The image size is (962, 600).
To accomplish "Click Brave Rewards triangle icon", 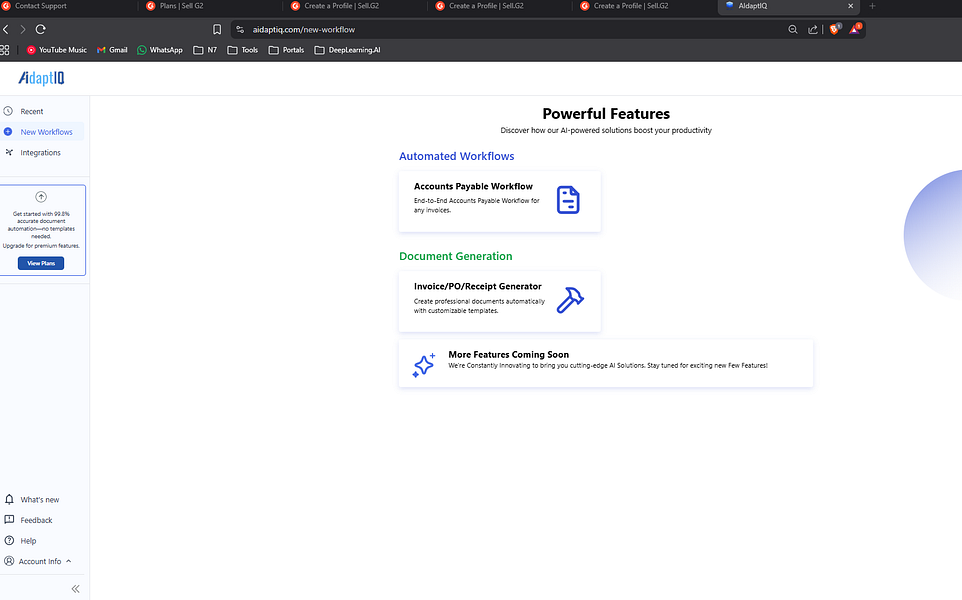I will coord(855,29).
